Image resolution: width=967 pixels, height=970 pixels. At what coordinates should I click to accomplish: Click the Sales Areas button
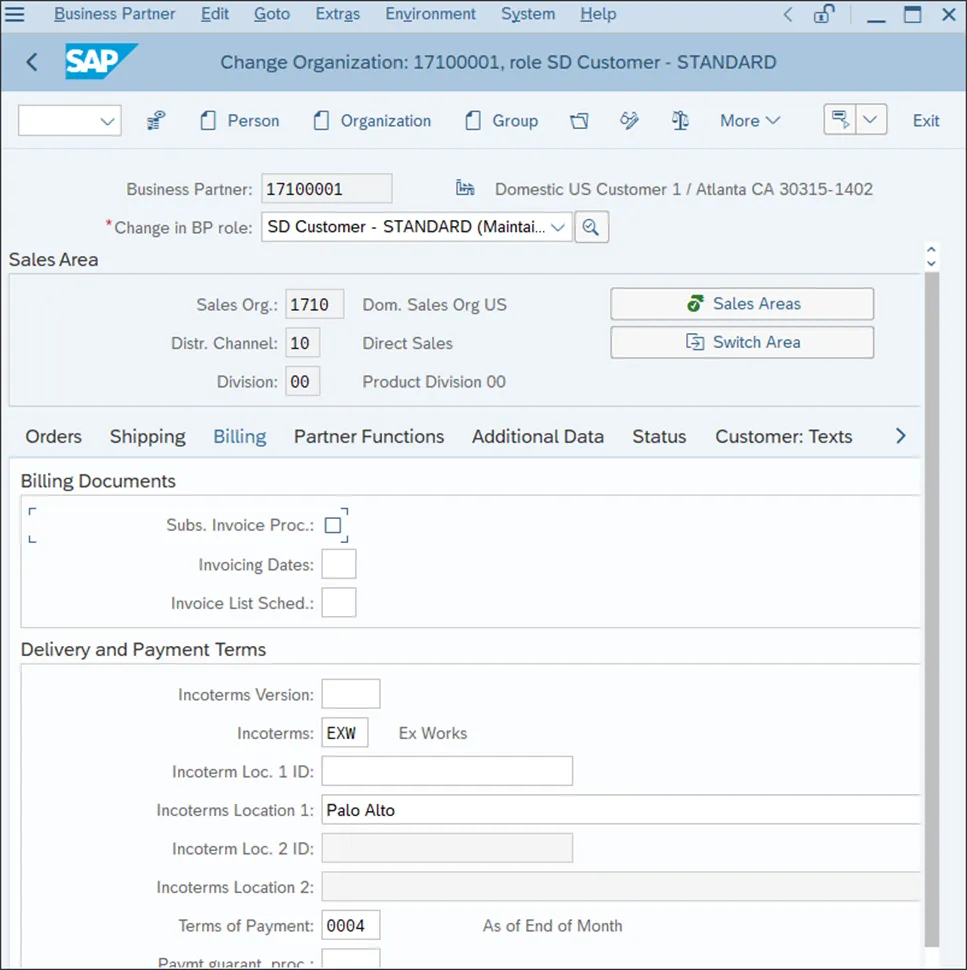click(x=742, y=304)
